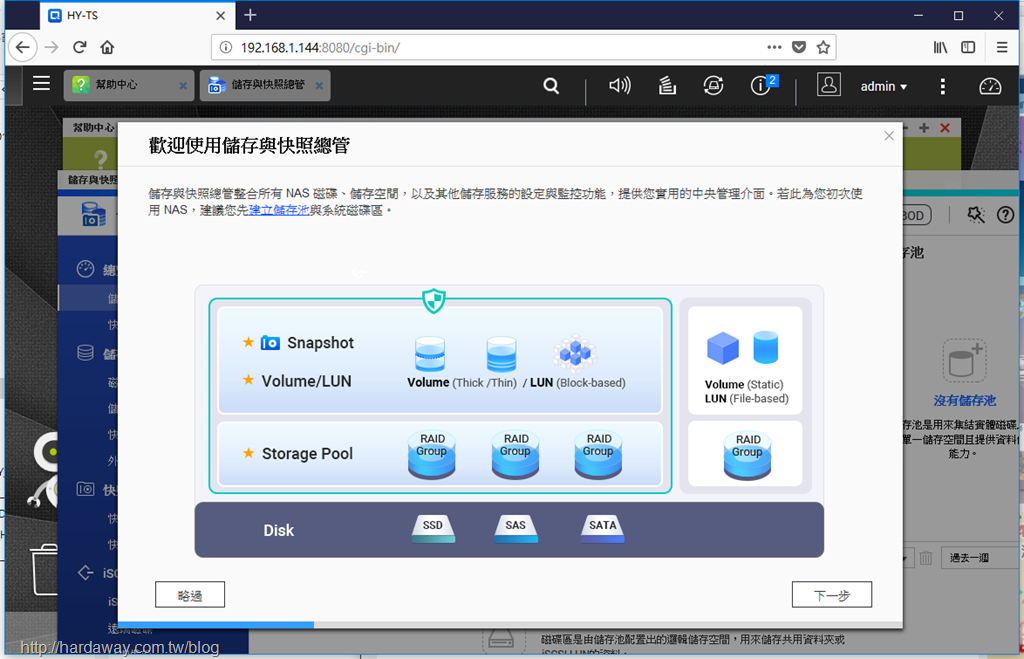The height and width of the screenshot is (659, 1024).
Task: Maximize the background 幫助中心 window with plus
Action: [923, 128]
